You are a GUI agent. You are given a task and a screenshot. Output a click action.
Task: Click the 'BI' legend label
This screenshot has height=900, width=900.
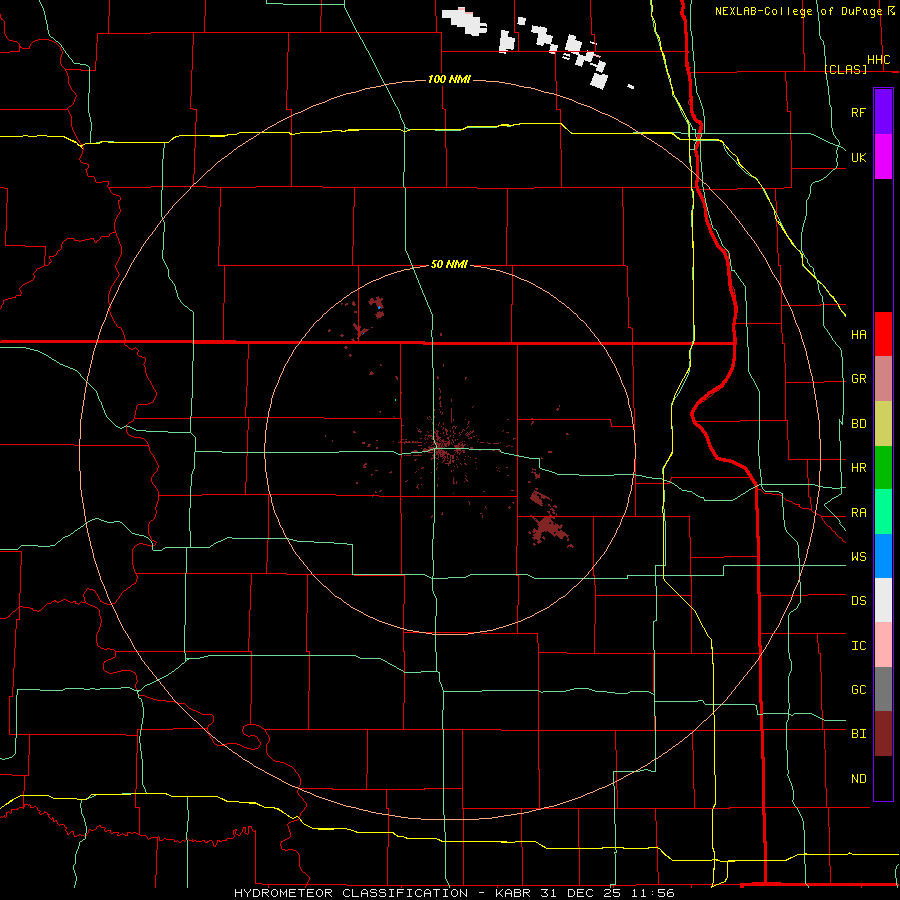coord(858,734)
